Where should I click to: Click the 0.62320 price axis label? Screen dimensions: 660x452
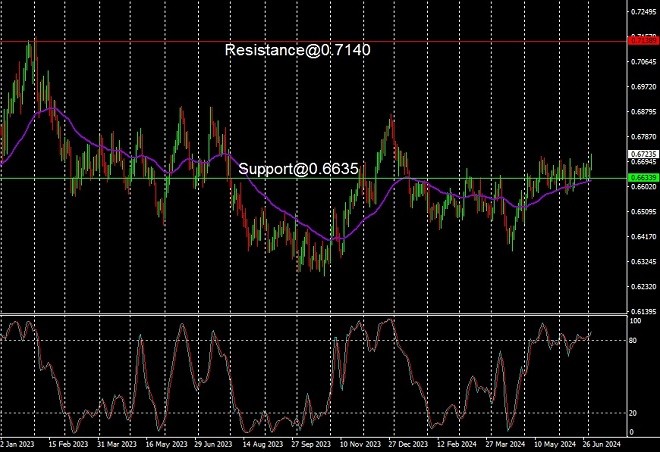click(644, 287)
